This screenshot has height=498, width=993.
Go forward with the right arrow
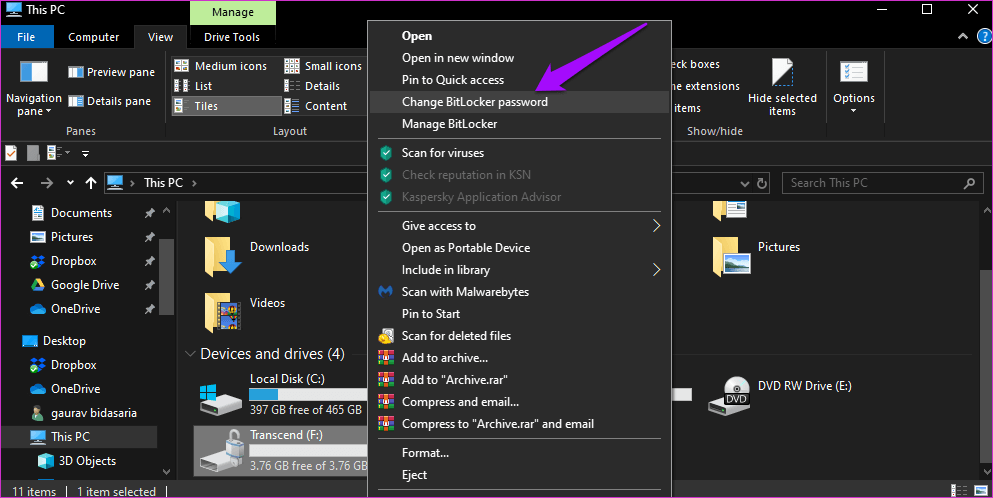tap(47, 183)
